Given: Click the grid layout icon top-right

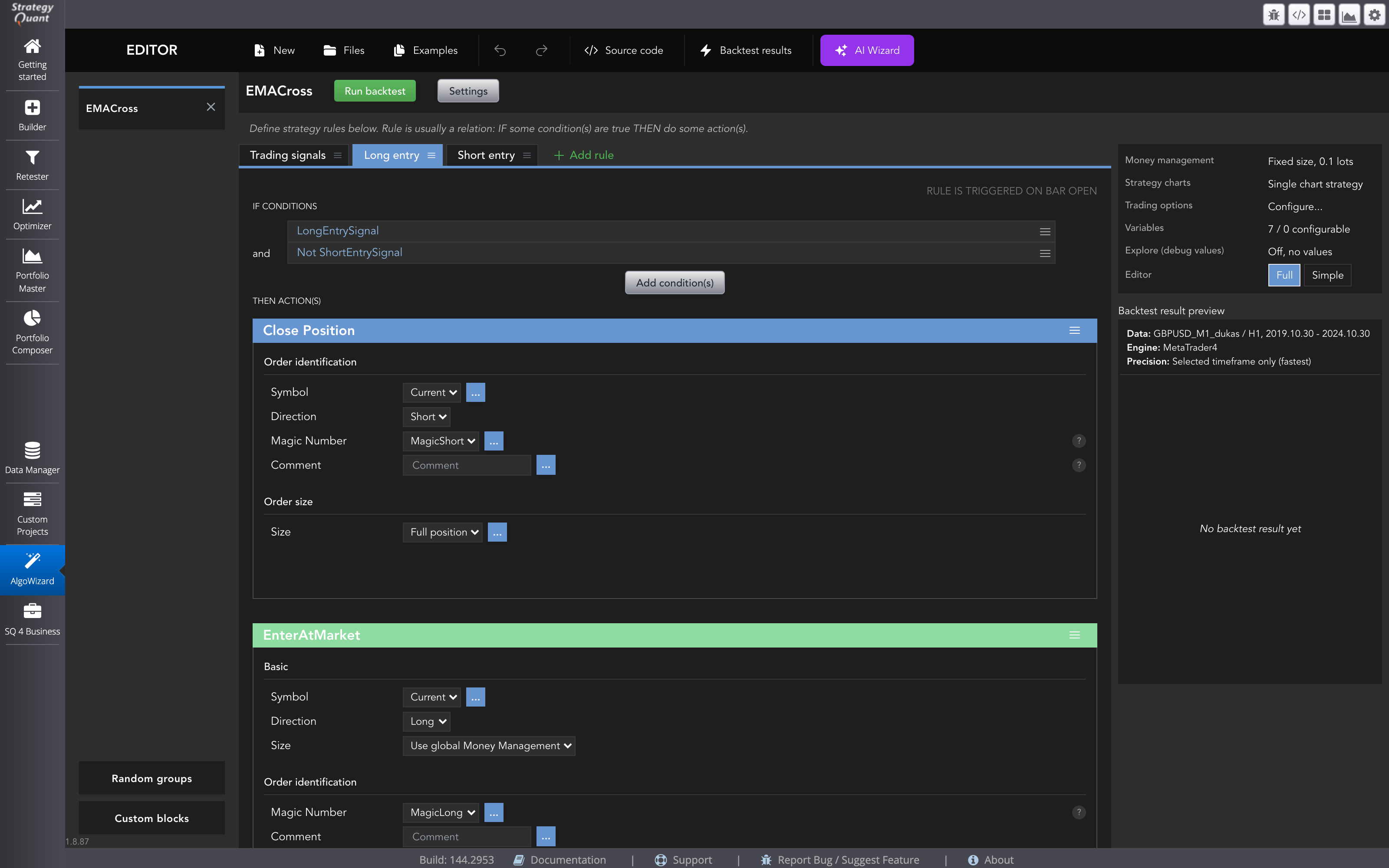Looking at the screenshot, I should (x=1324, y=15).
